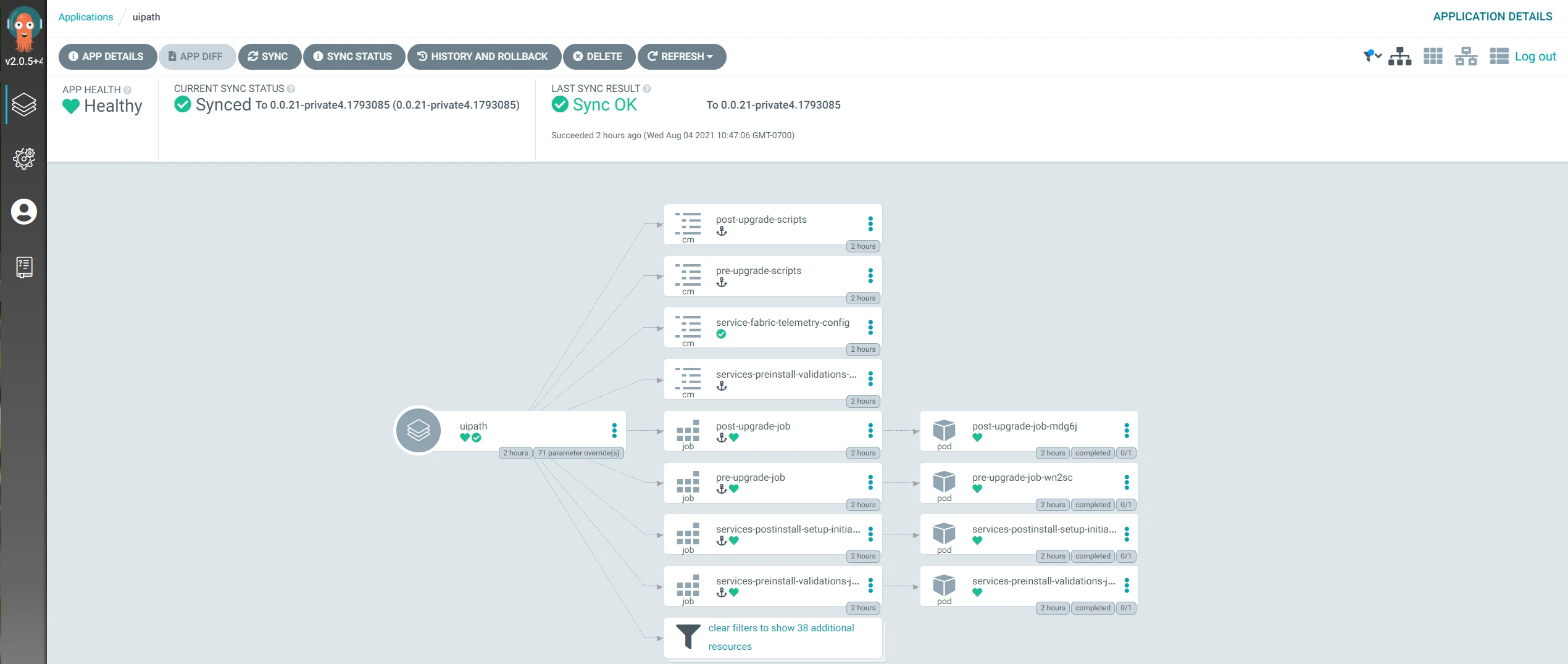Click the Sync button
Image resolution: width=1568 pixels, height=664 pixels.
(x=269, y=56)
